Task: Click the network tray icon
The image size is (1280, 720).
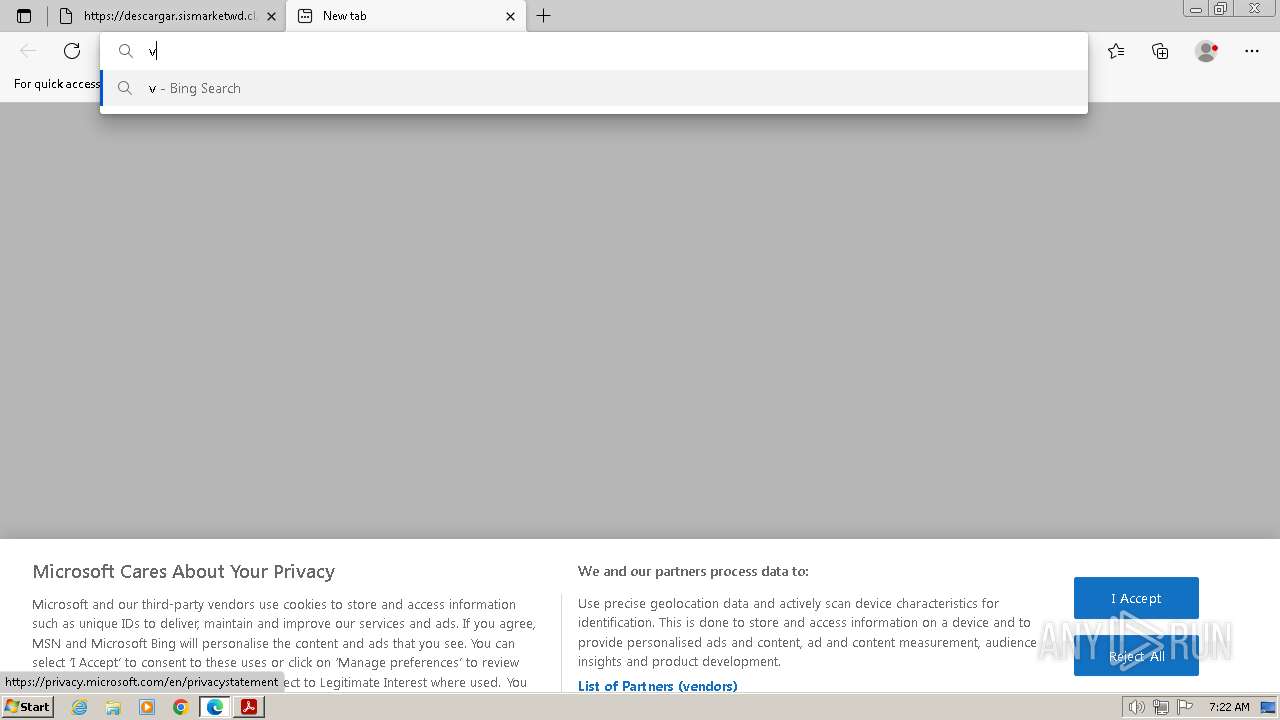Action: click(1161, 707)
